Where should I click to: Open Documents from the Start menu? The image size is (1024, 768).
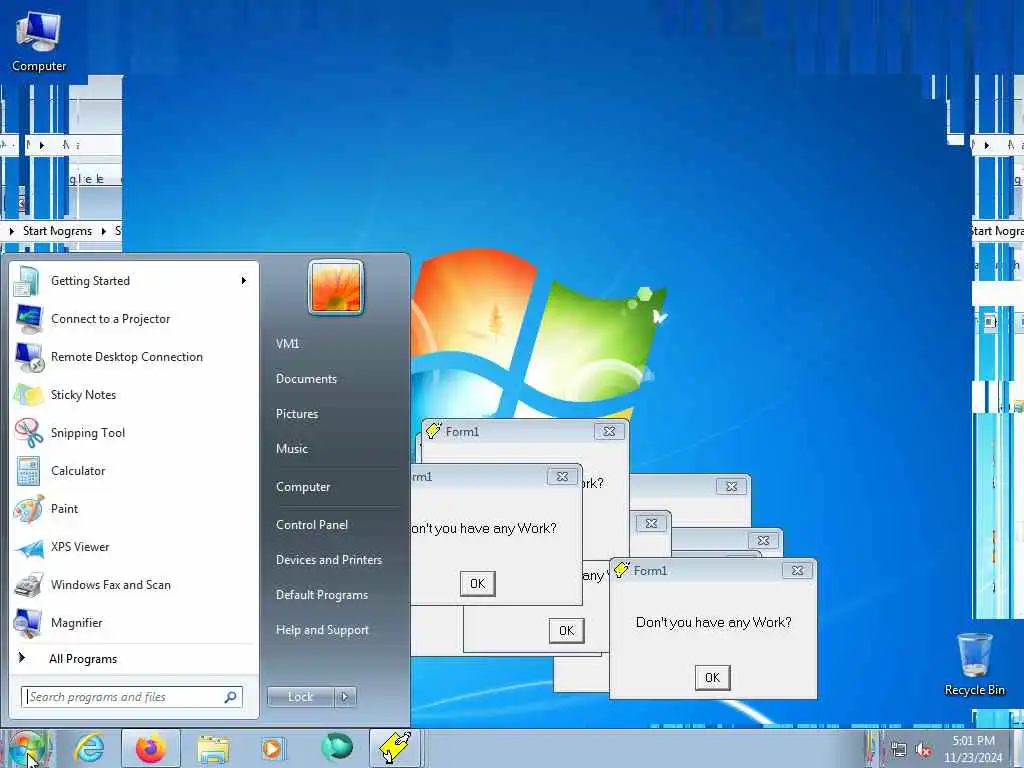[x=306, y=379]
